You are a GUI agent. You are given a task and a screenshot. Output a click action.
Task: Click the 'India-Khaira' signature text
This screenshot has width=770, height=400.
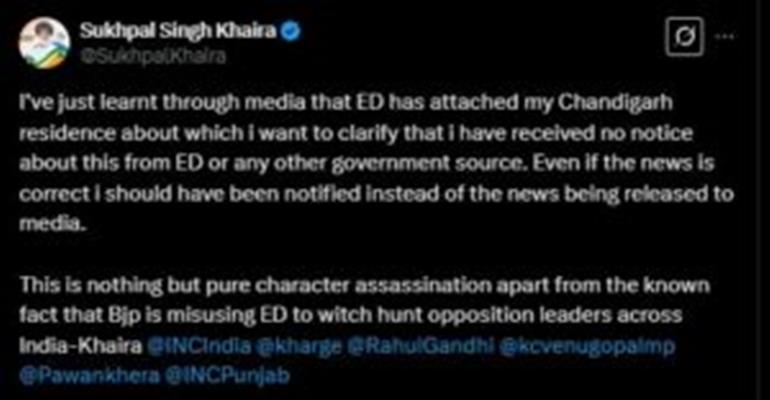81,346
